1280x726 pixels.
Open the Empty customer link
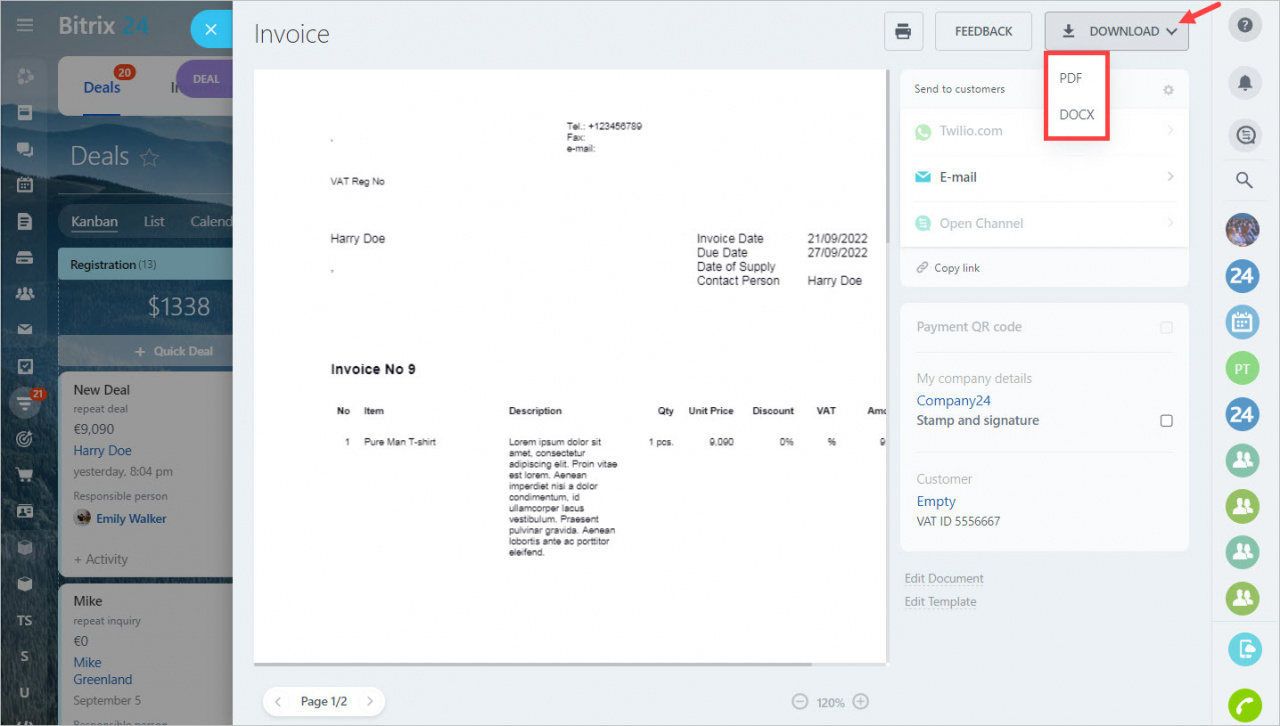tap(936, 502)
